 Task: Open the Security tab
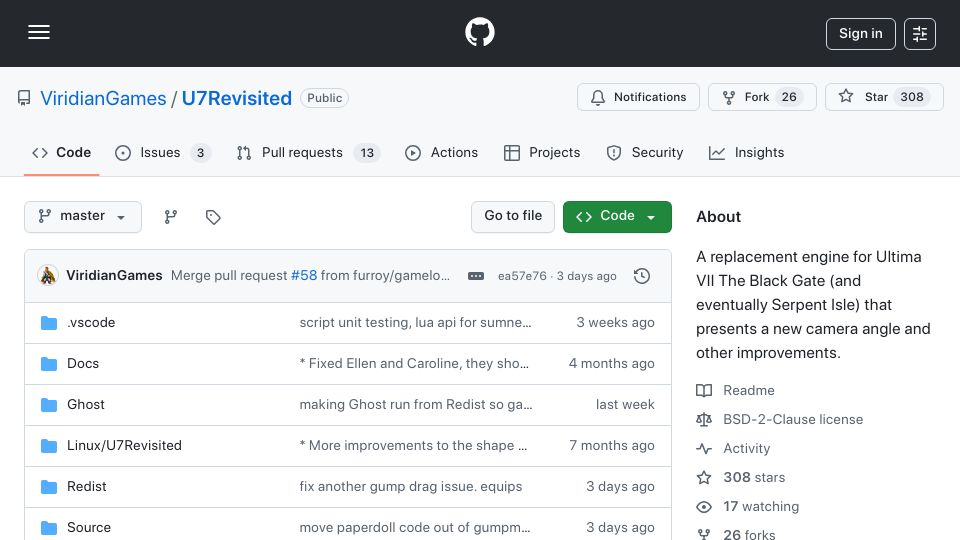tap(645, 152)
